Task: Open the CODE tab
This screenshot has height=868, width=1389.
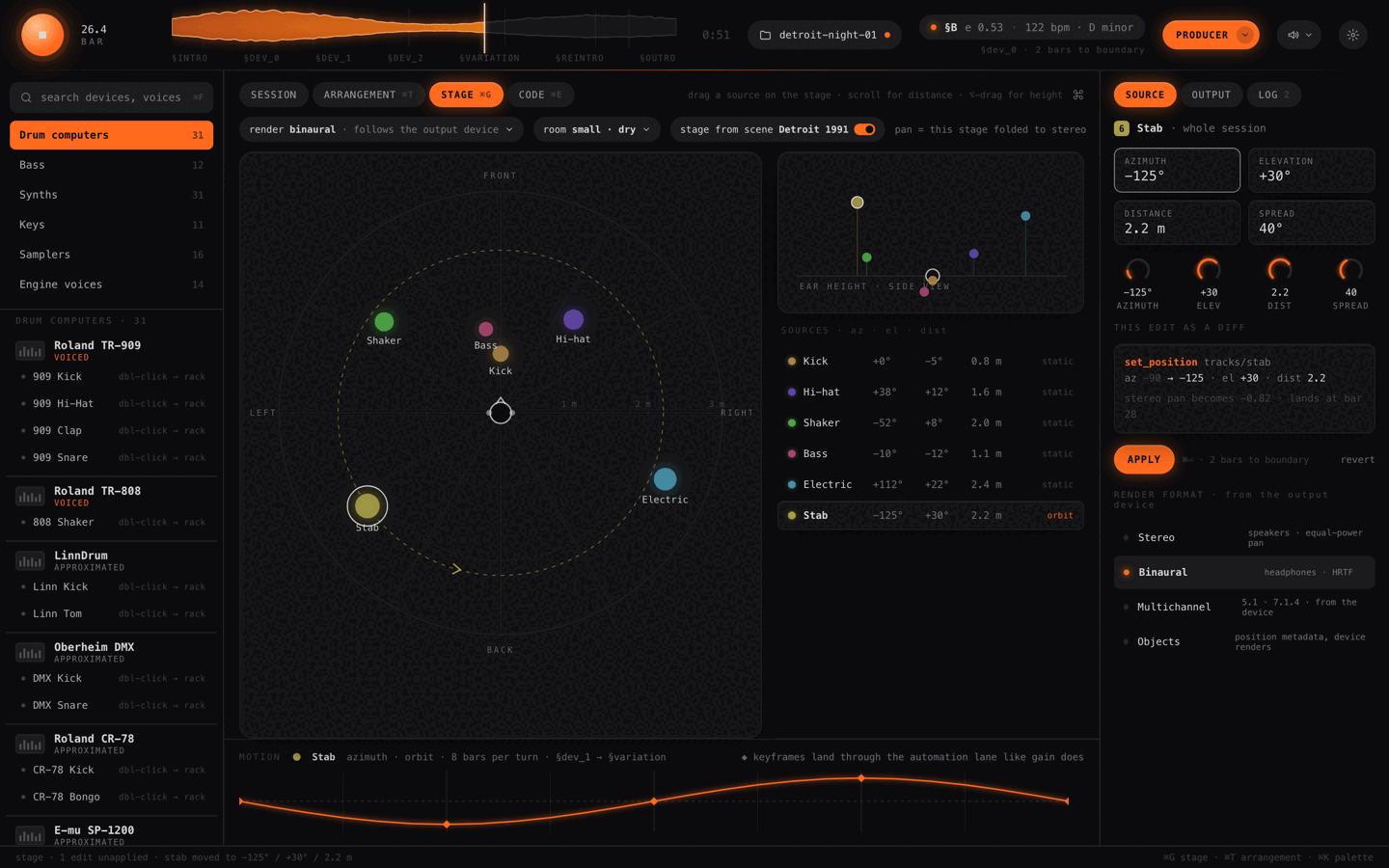Action: (539, 95)
